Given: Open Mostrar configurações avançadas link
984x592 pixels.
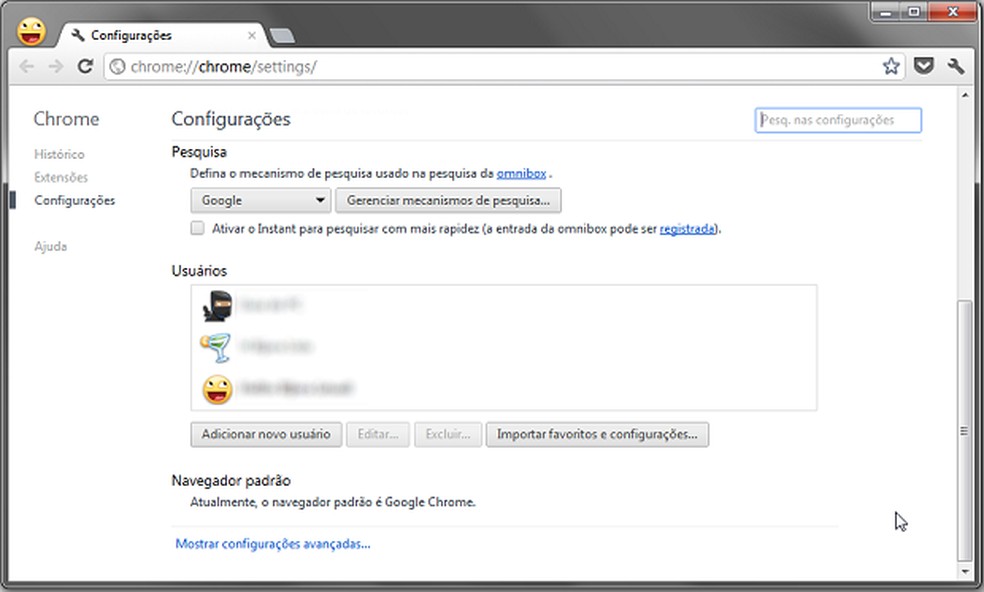Looking at the screenshot, I should 271,543.
